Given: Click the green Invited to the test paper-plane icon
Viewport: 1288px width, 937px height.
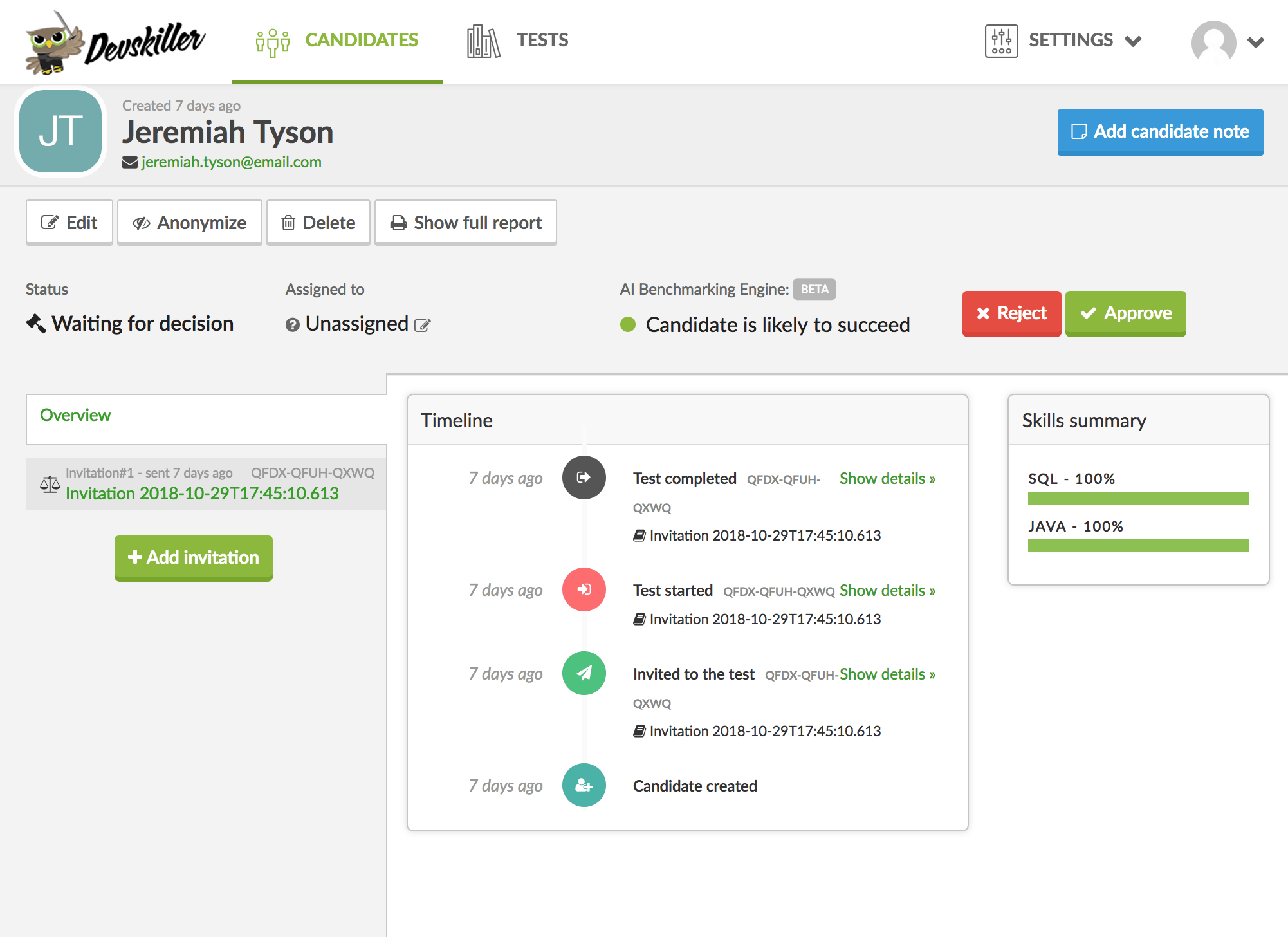Looking at the screenshot, I should click(584, 673).
